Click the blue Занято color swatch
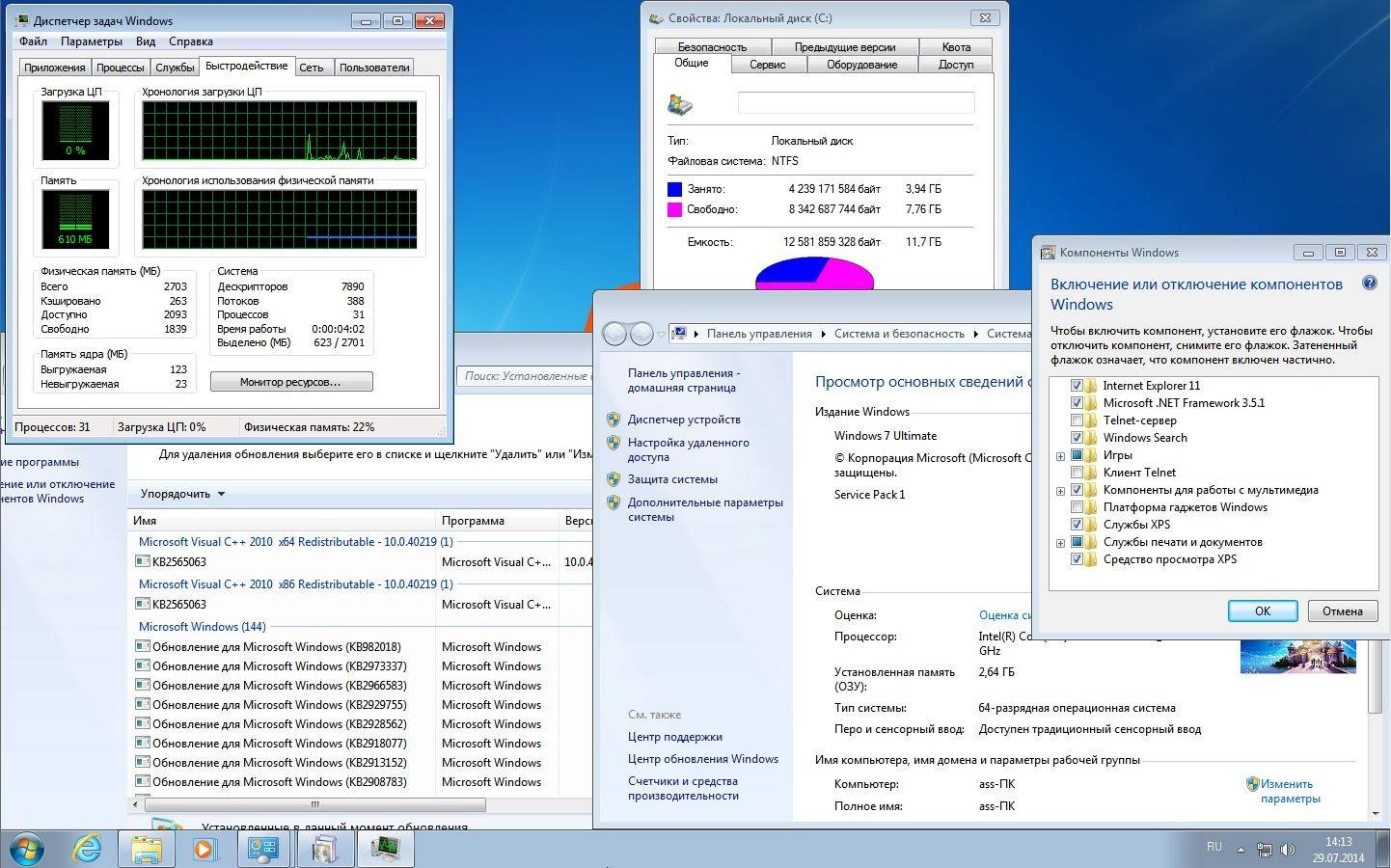Screen dimensions: 1391x868 click(674, 190)
